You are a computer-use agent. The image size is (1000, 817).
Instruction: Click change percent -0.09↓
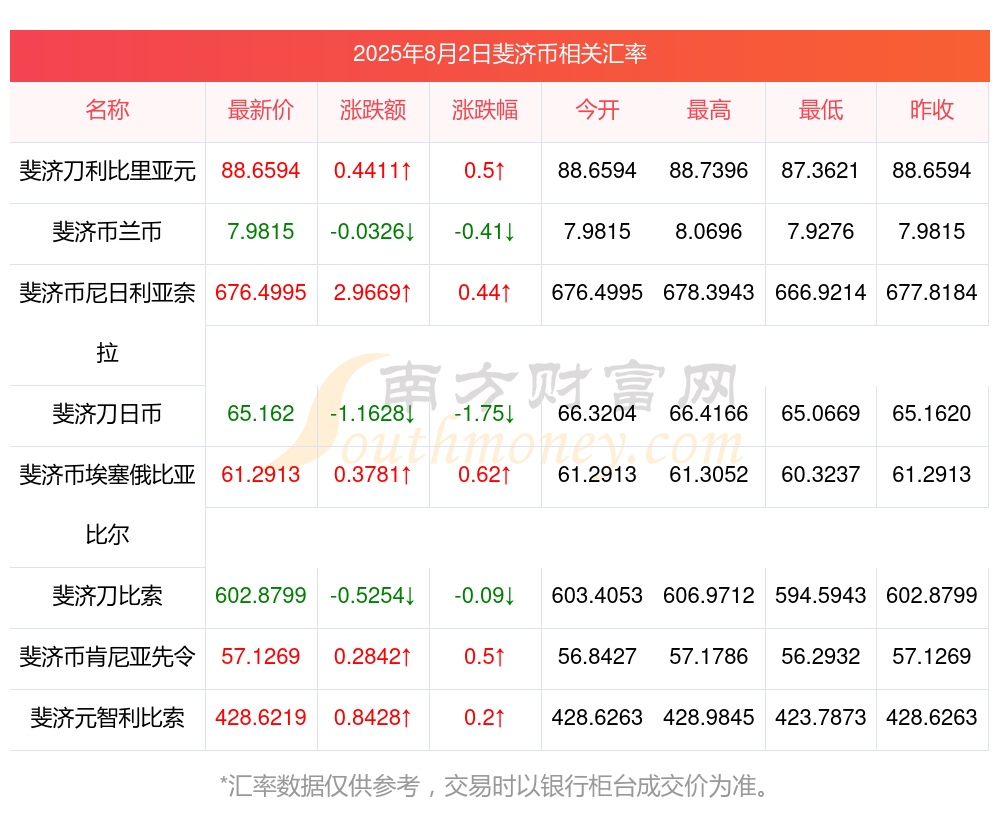click(485, 595)
